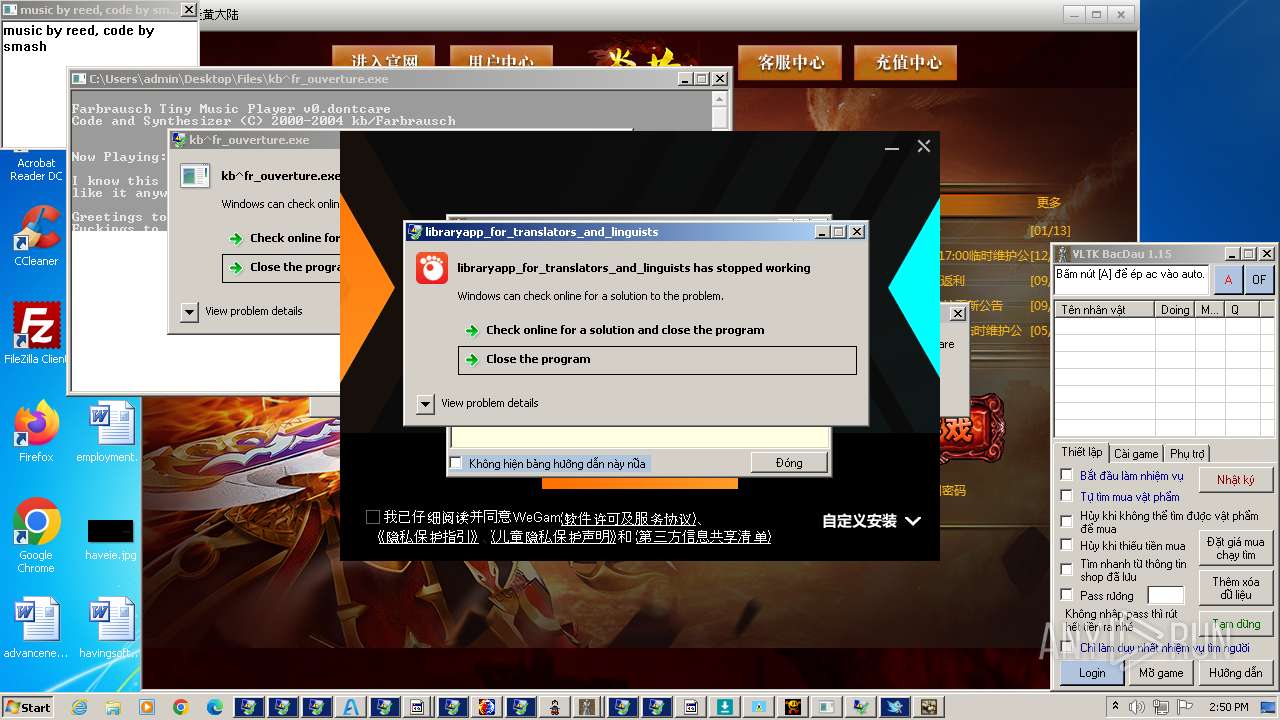
Task: Expand View problem details in libraryapp dialog
Action: [425, 403]
